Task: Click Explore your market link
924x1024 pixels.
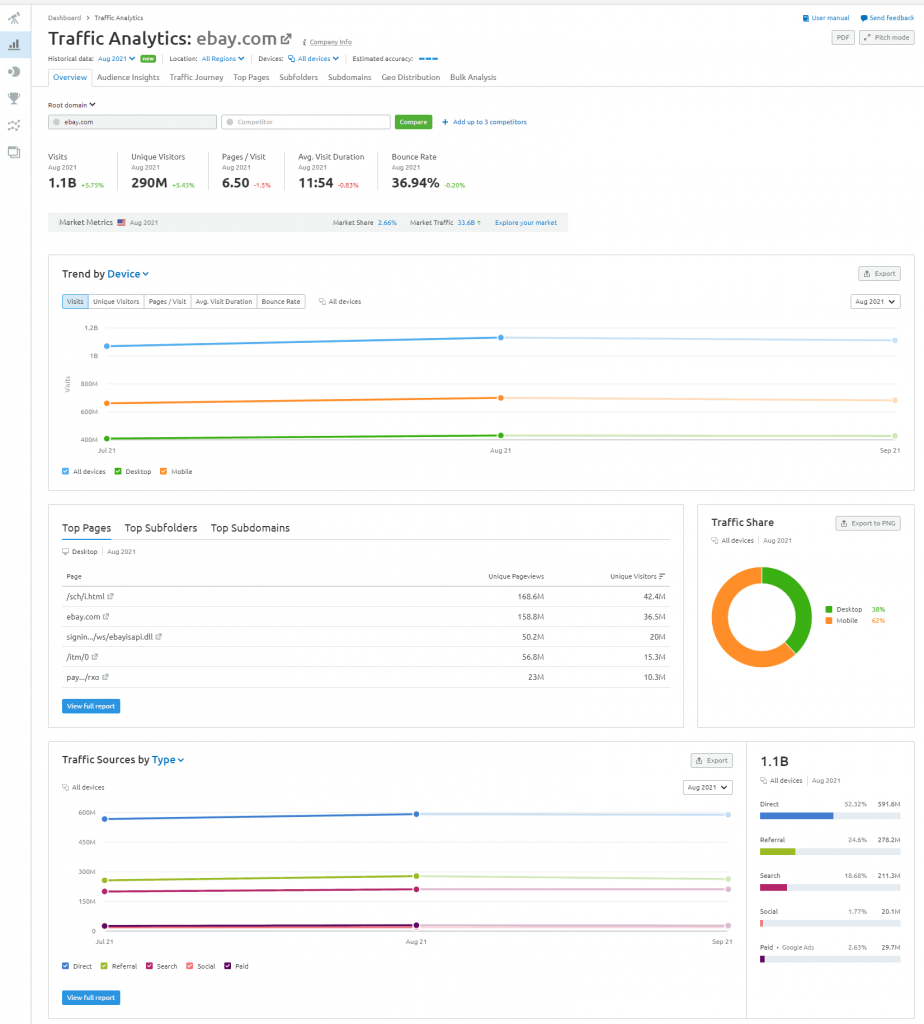Action: 526,223
